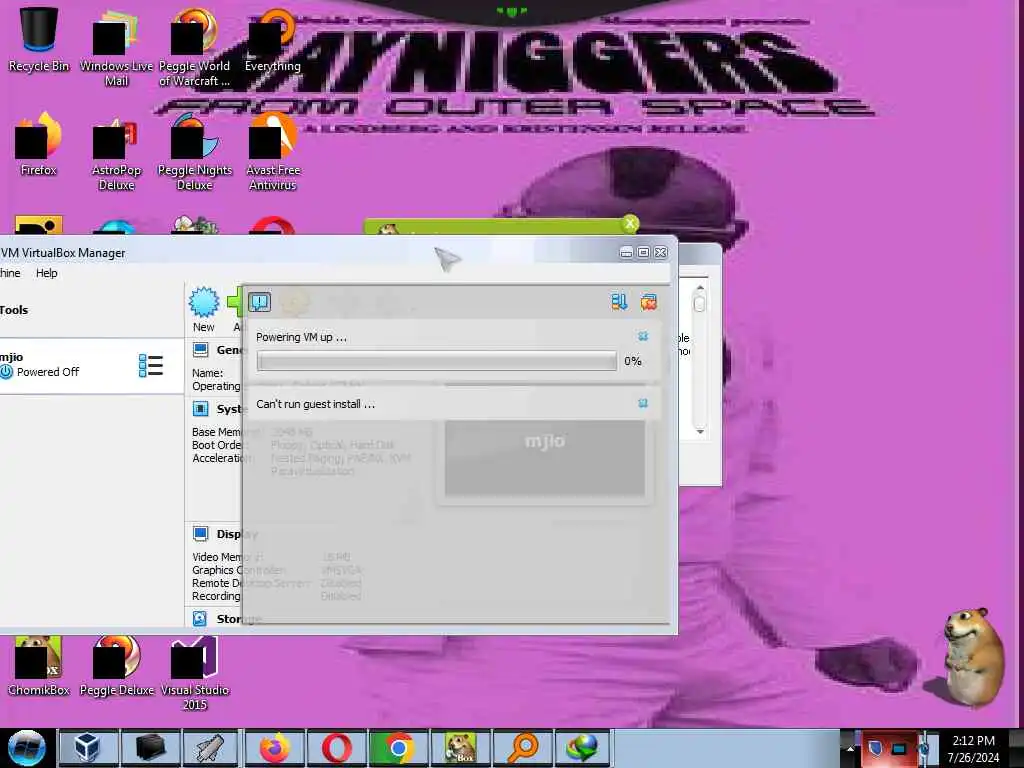1024x768 pixels.
Task: Select Tools in the VirtualBox sidebar
Action: [x=14, y=310]
